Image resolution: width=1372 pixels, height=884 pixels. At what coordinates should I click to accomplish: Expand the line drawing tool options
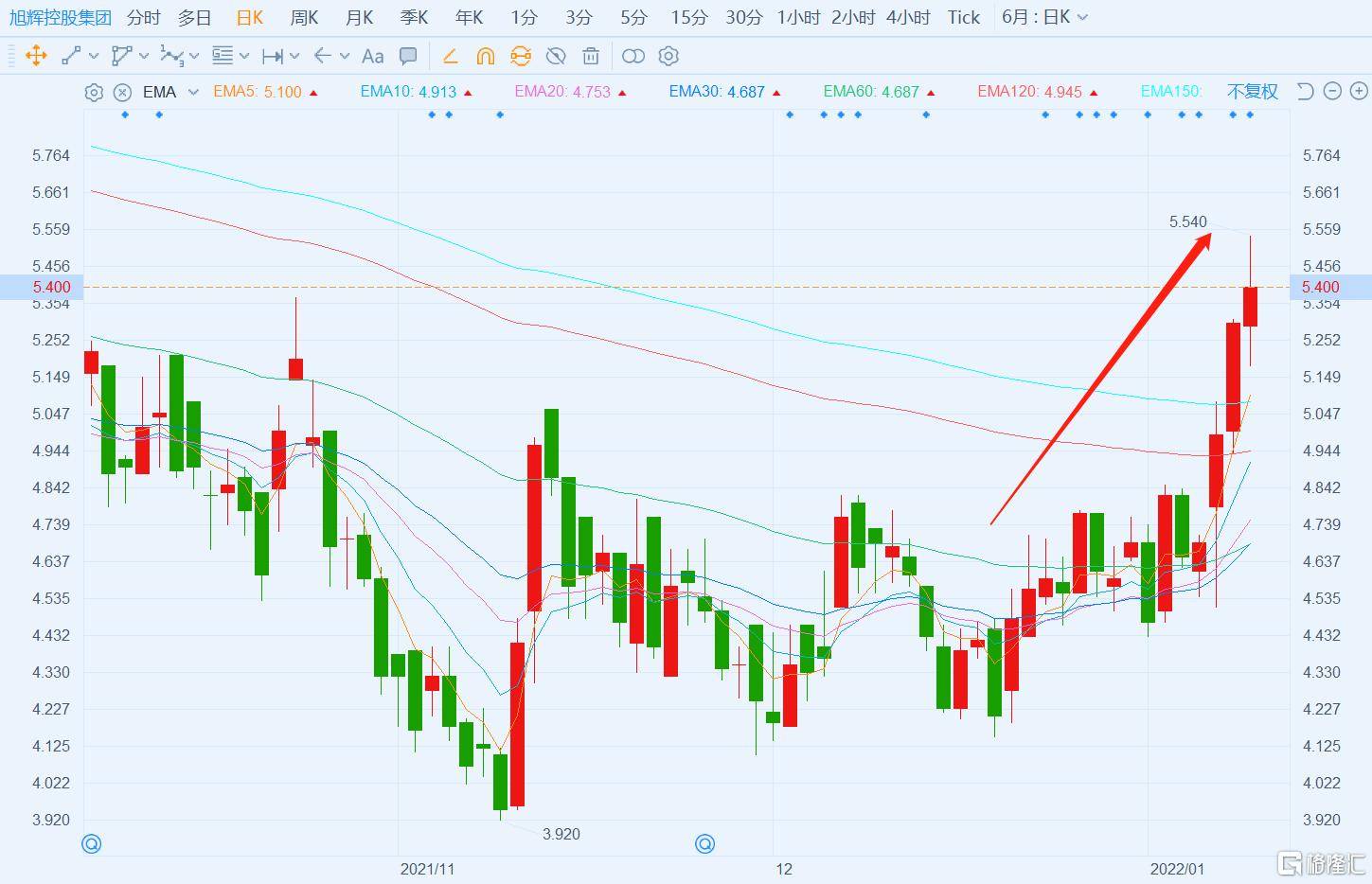(x=94, y=56)
